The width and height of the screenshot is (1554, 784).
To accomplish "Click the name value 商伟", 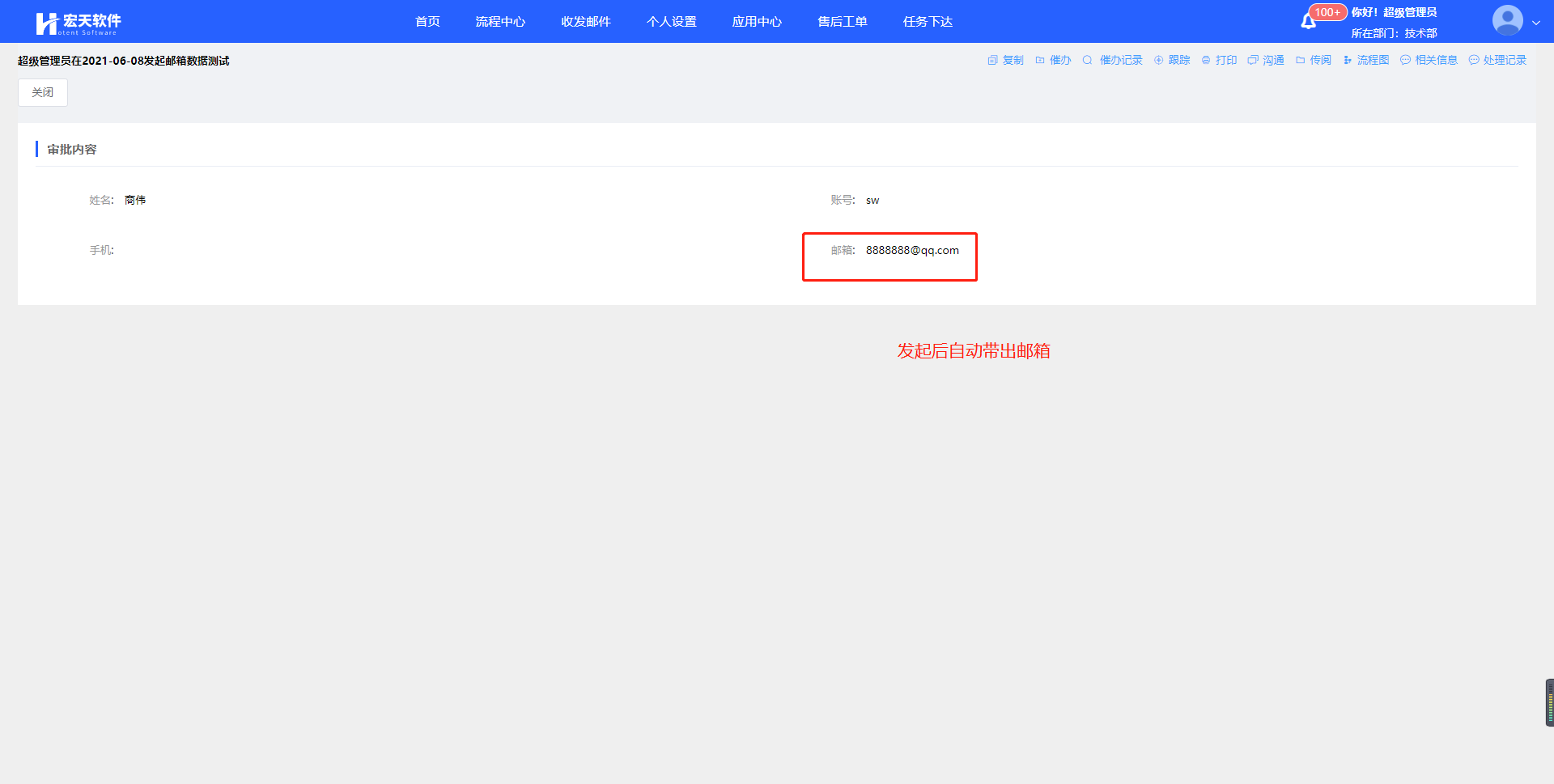I will tap(135, 200).
